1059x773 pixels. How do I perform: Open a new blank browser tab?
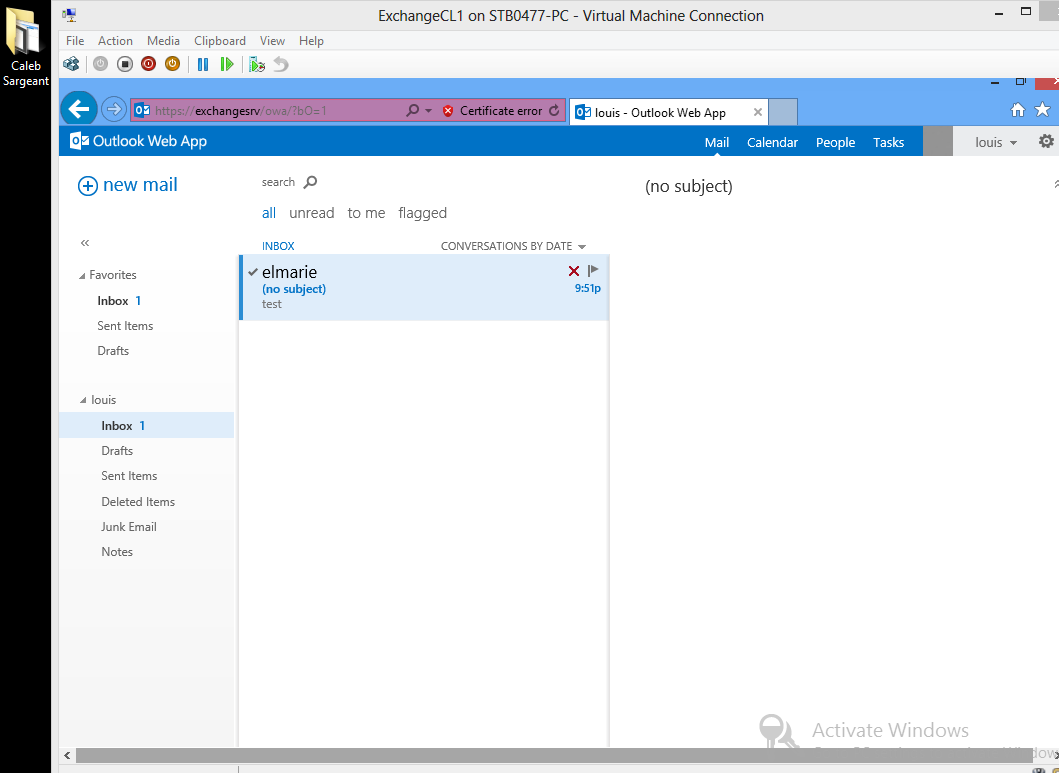coord(783,112)
